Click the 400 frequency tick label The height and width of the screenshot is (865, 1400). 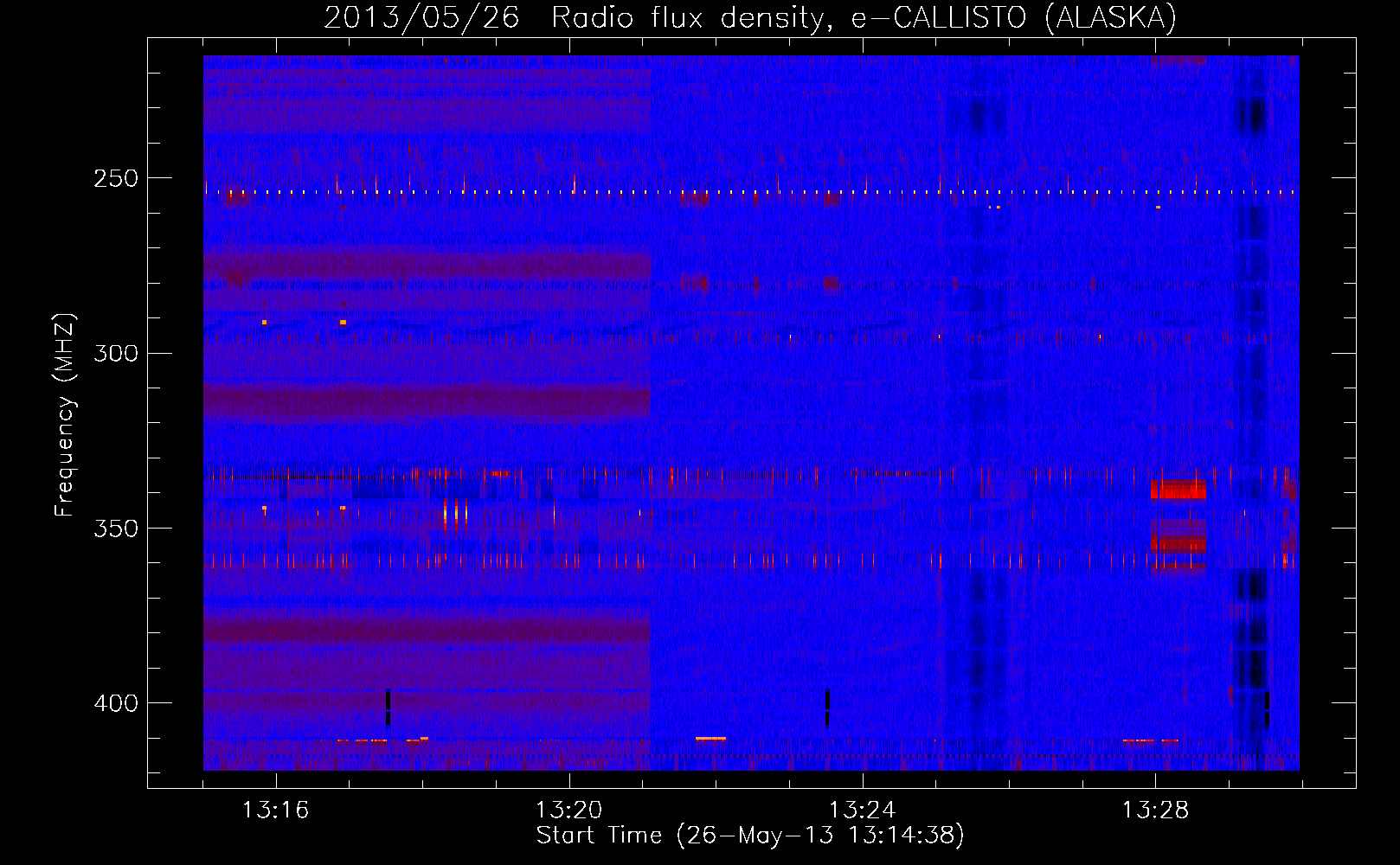(x=116, y=703)
